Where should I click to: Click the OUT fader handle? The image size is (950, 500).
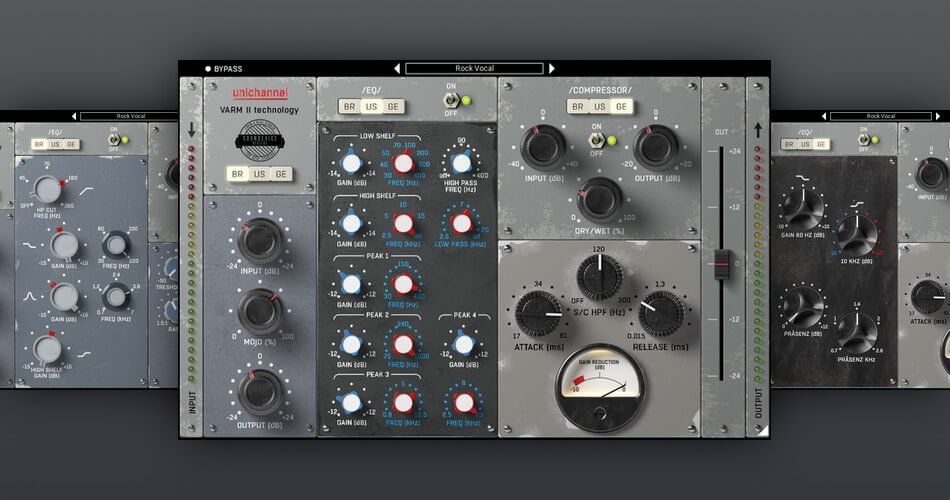(x=721, y=264)
